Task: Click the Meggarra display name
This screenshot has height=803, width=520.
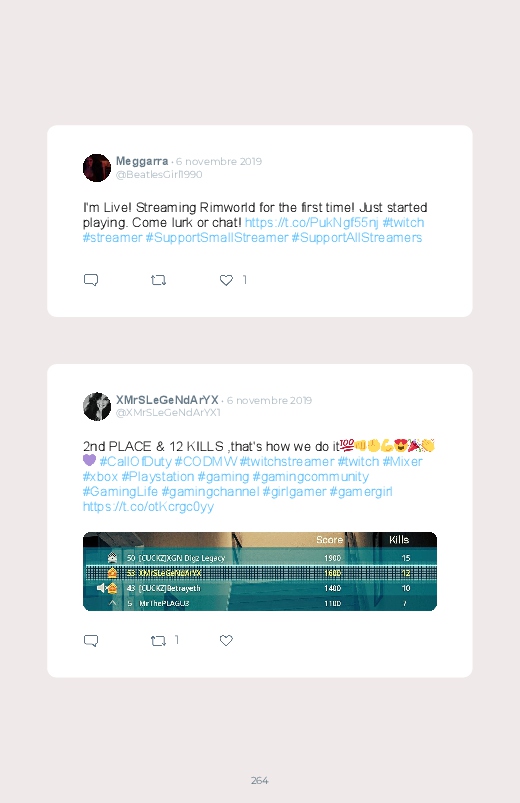Action: pyautogui.click(x=142, y=161)
